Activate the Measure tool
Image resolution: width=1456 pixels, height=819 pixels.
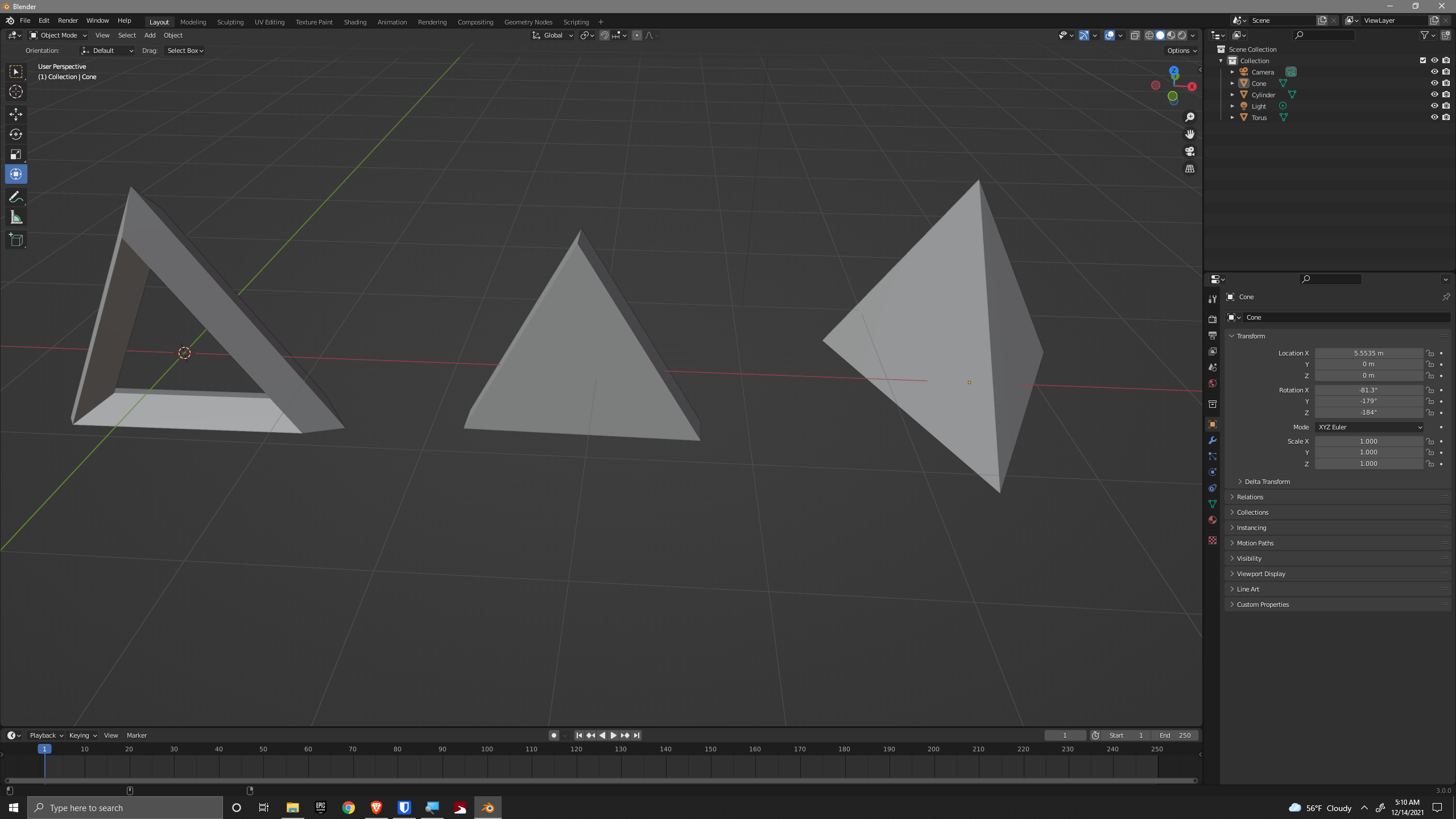click(15, 217)
